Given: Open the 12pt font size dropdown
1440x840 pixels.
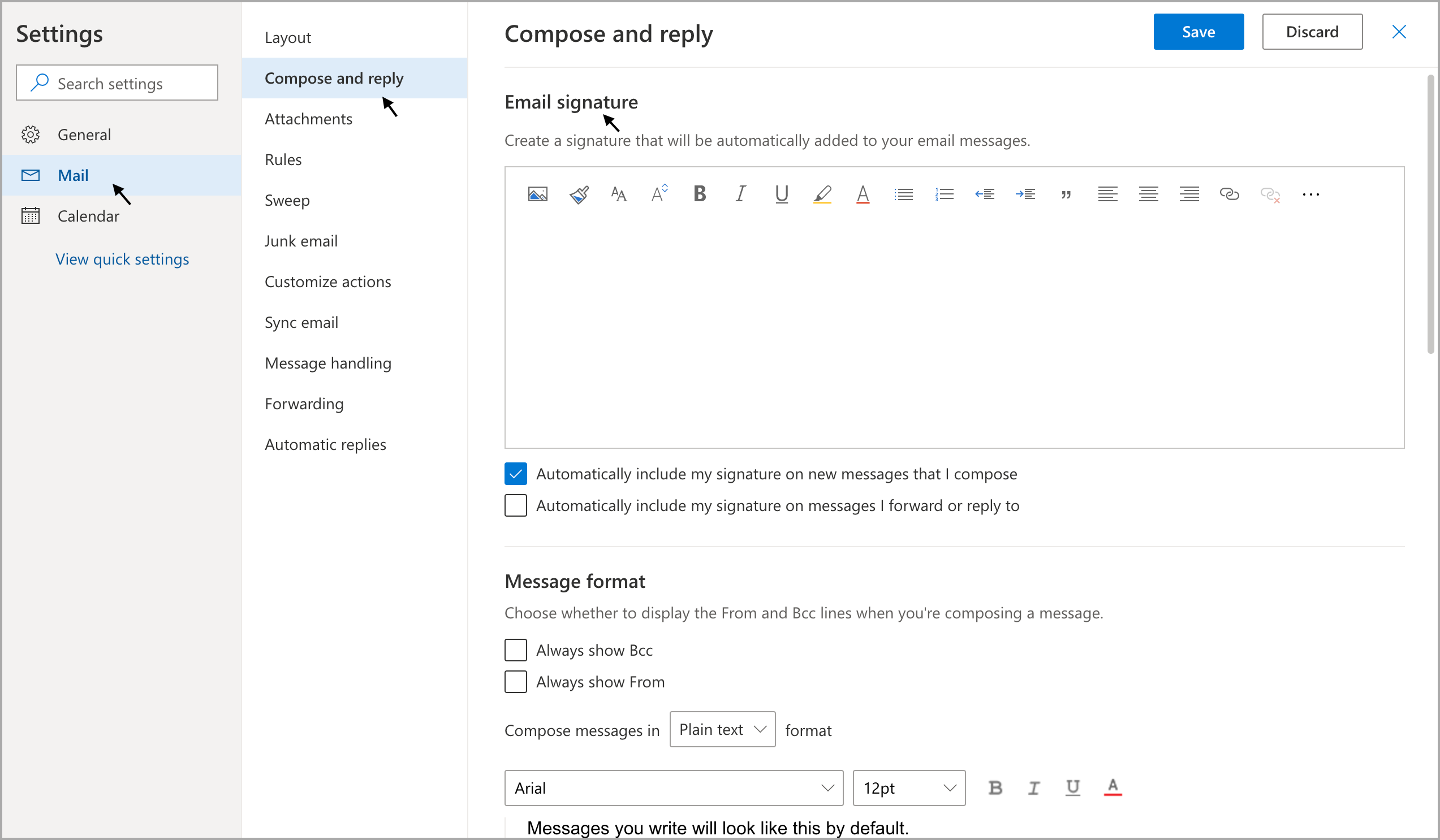Looking at the screenshot, I should 908,788.
